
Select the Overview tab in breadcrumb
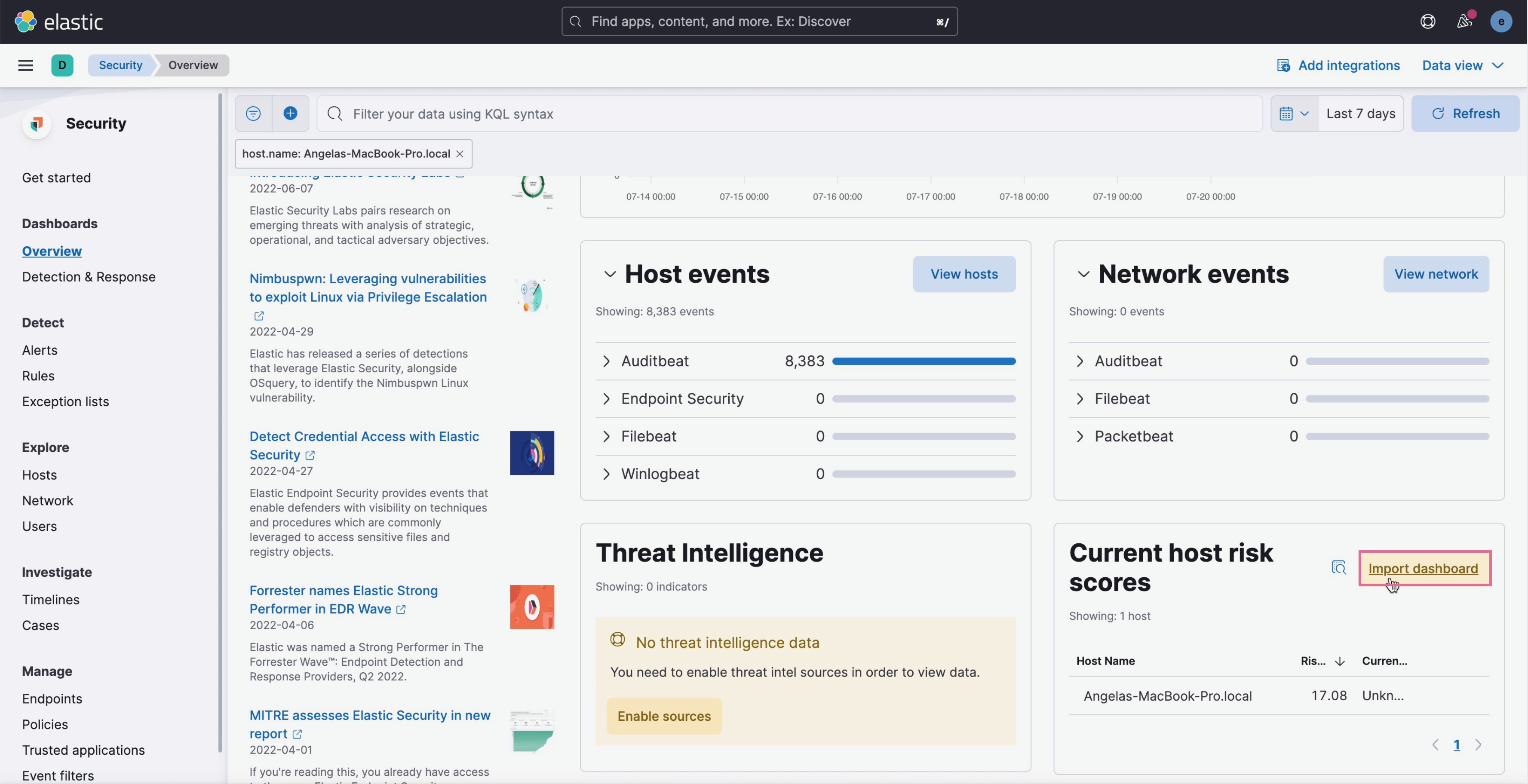192,64
